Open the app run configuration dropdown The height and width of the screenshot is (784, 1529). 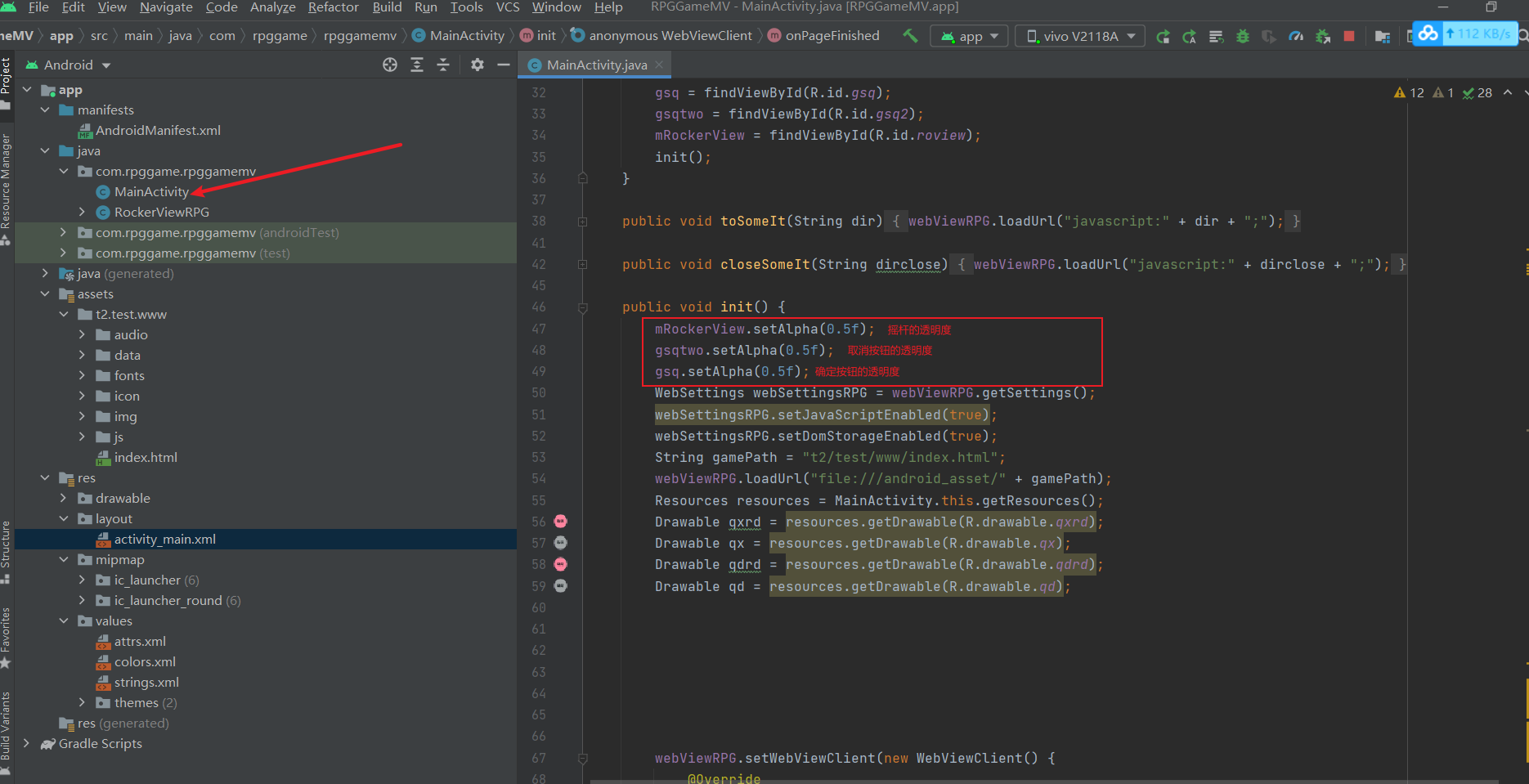pyautogui.click(x=970, y=36)
